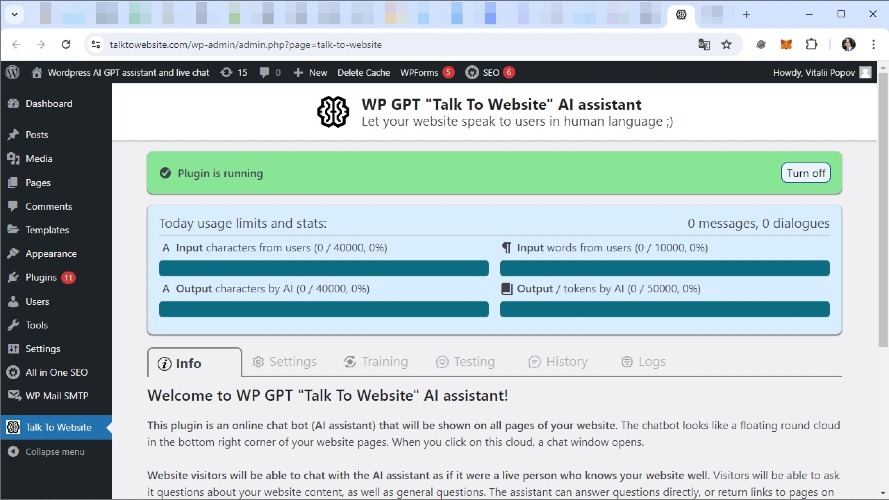Click the Talk To Website brain icon in sidebar
The image size is (889, 500).
point(13,427)
